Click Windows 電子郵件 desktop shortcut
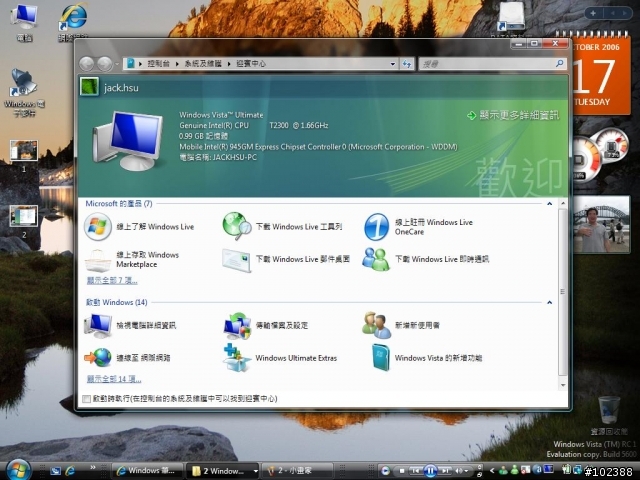 coord(24,93)
